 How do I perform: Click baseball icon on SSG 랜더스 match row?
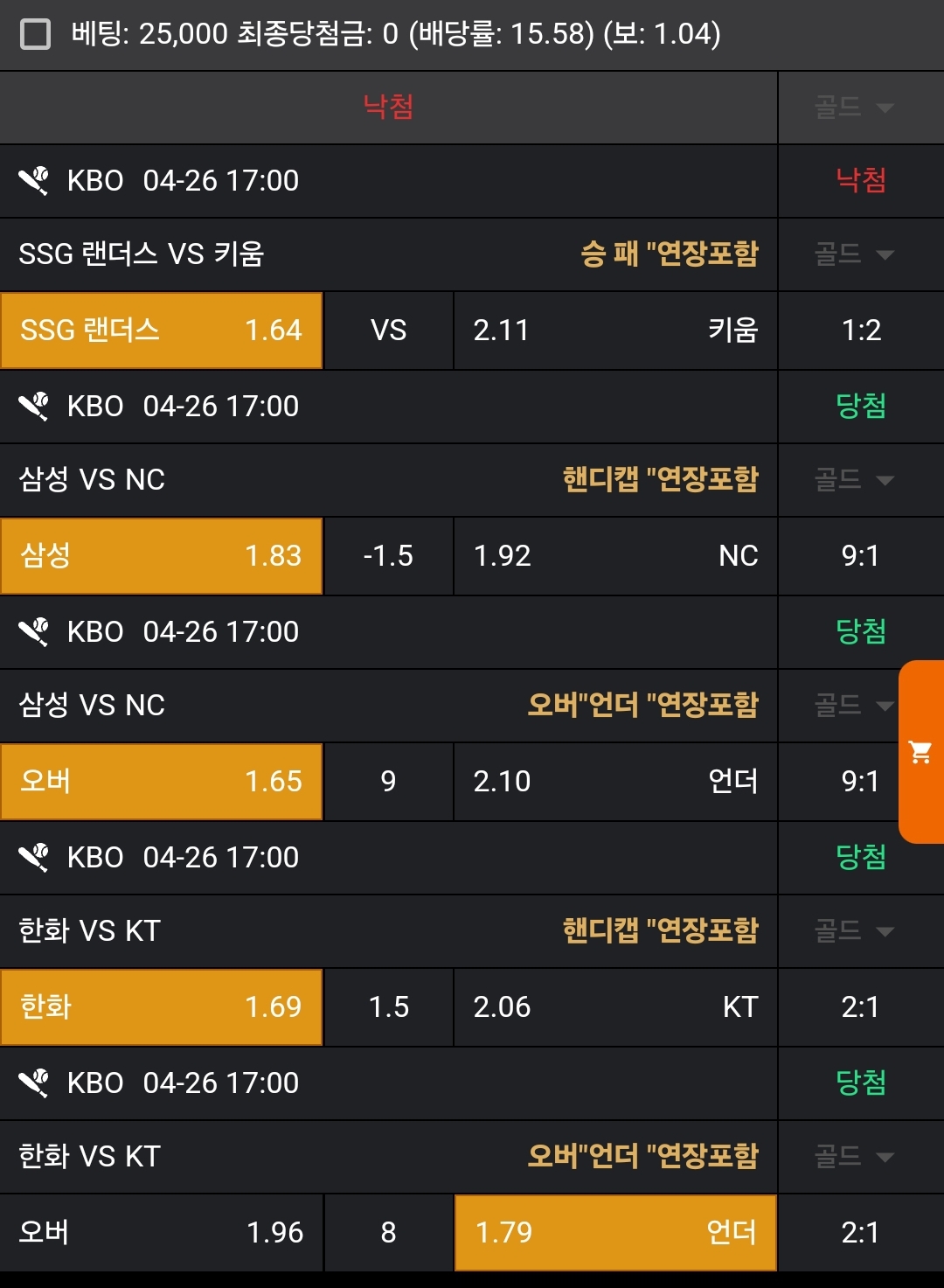coord(34,181)
